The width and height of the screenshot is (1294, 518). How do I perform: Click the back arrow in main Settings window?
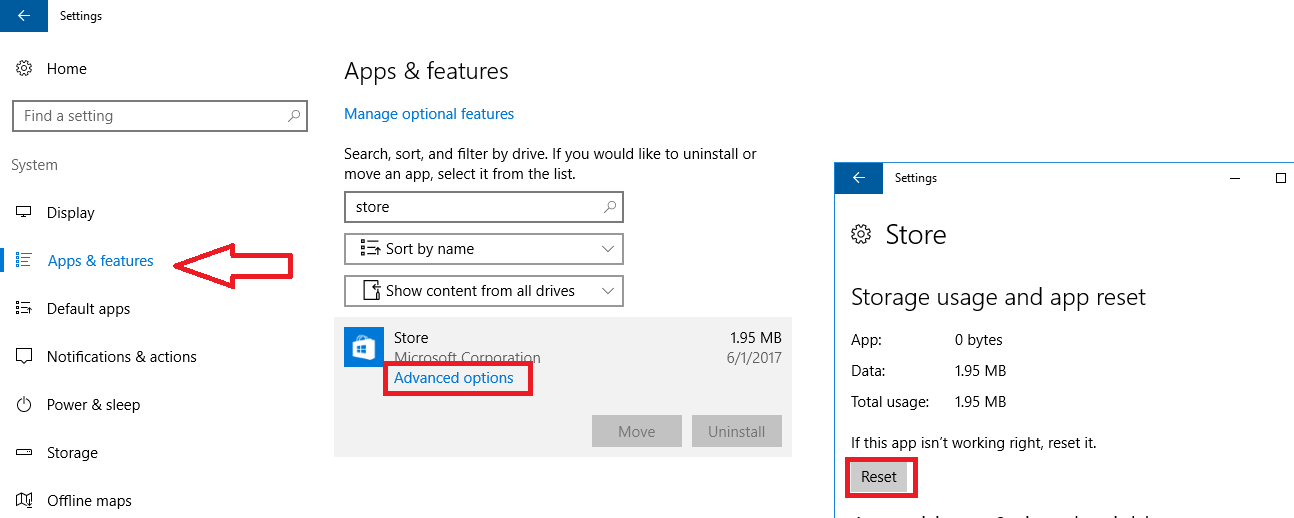coord(23,15)
